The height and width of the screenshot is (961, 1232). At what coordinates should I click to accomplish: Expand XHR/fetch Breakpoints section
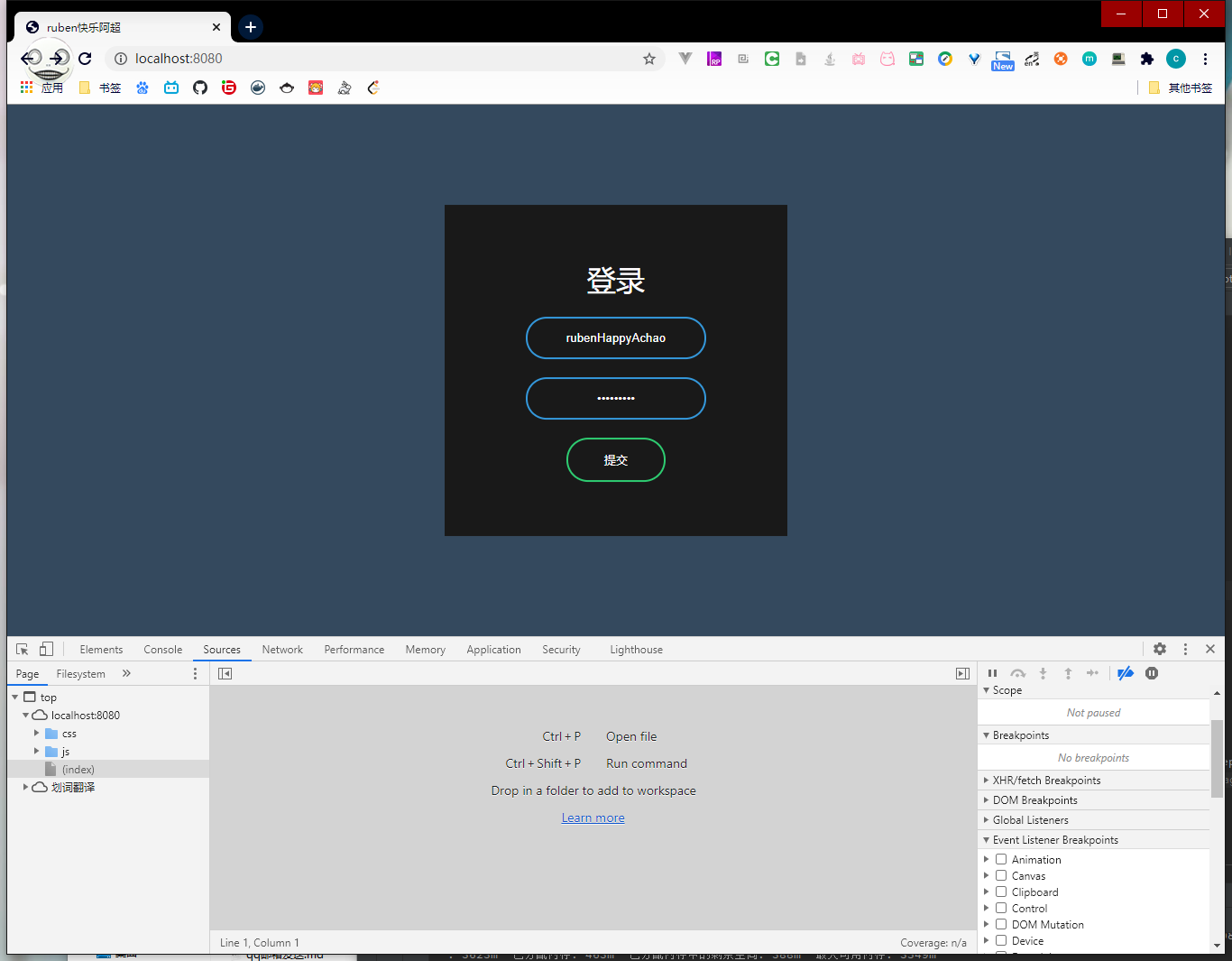coord(1046,781)
